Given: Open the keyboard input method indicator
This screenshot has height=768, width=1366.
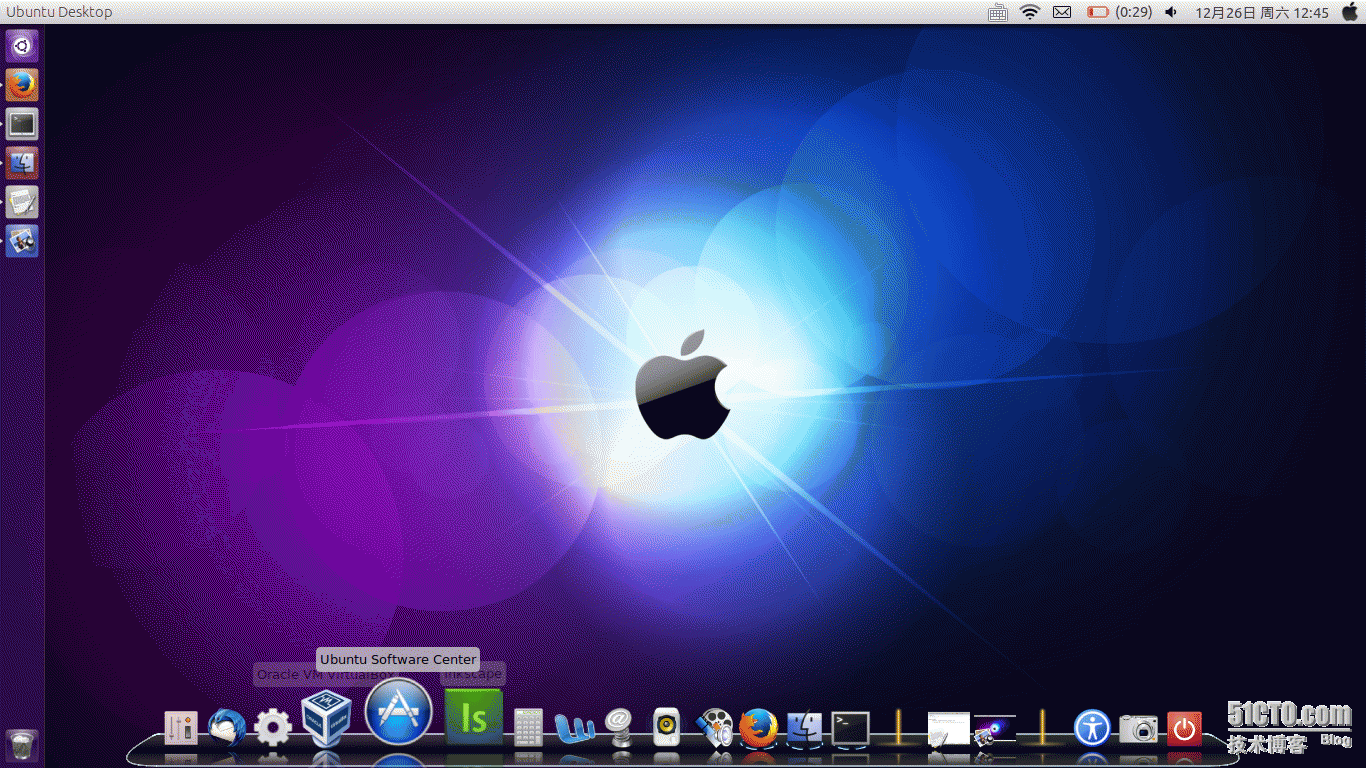Looking at the screenshot, I should coord(997,12).
